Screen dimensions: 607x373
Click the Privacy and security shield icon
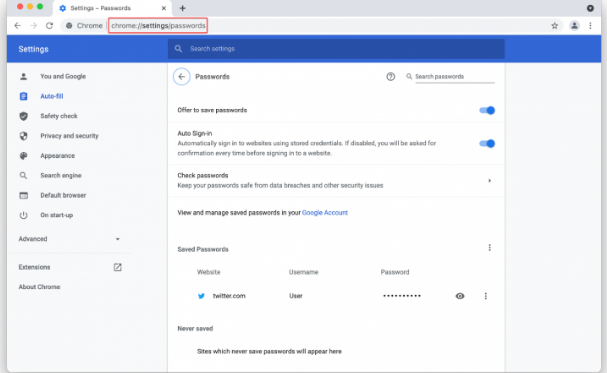tap(24, 136)
